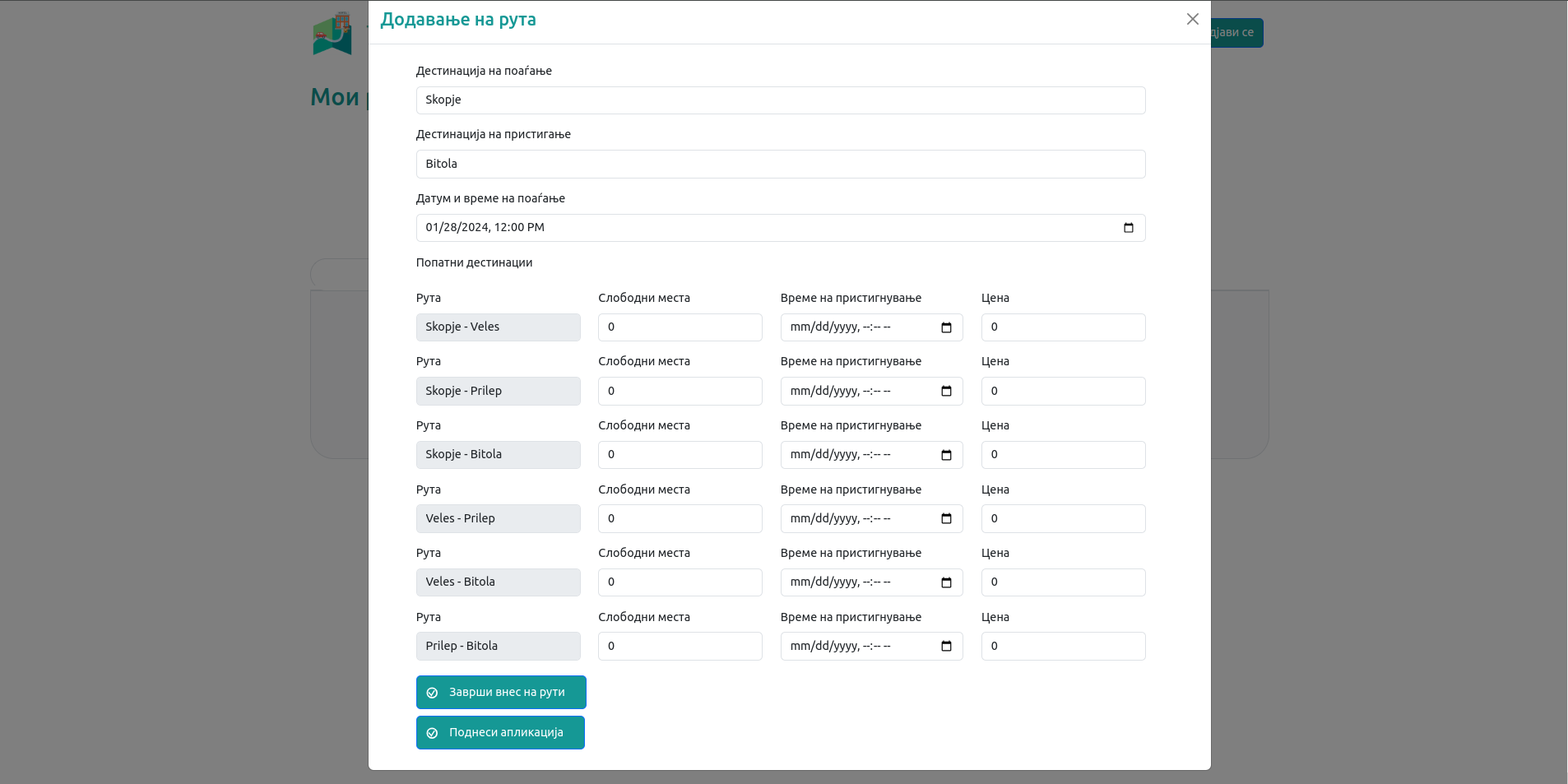Open calendar icon for Skopje - Bitola arrival
This screenshot has width=1568, height=784.
click(x=946, y=455)
